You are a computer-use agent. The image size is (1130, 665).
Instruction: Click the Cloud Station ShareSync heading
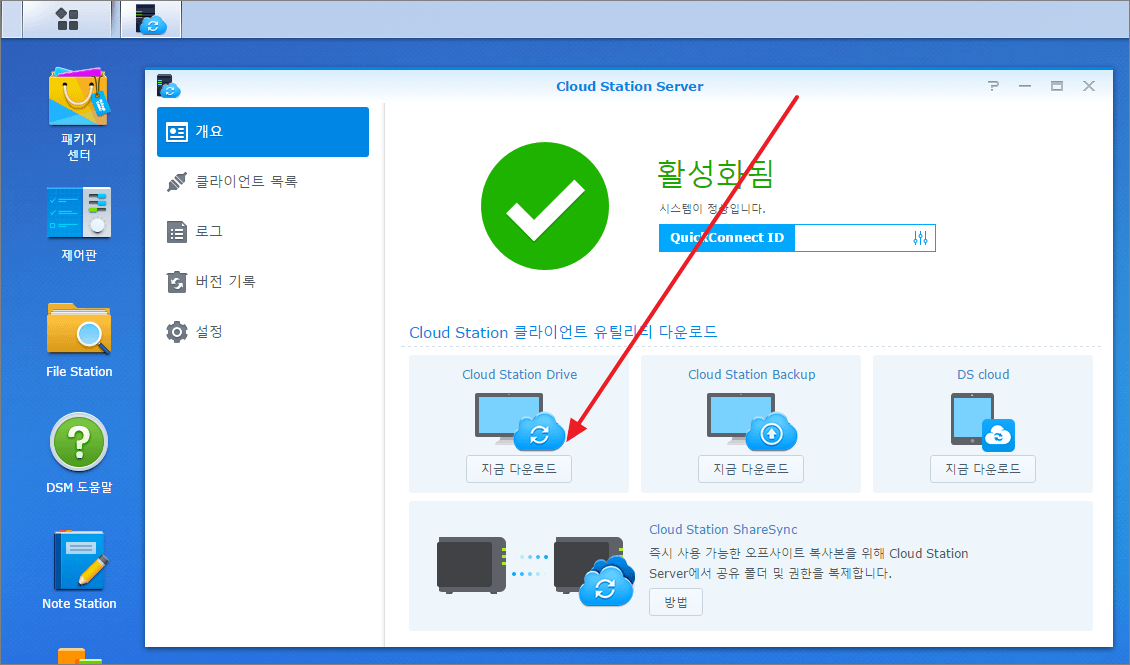pos(723,530)
